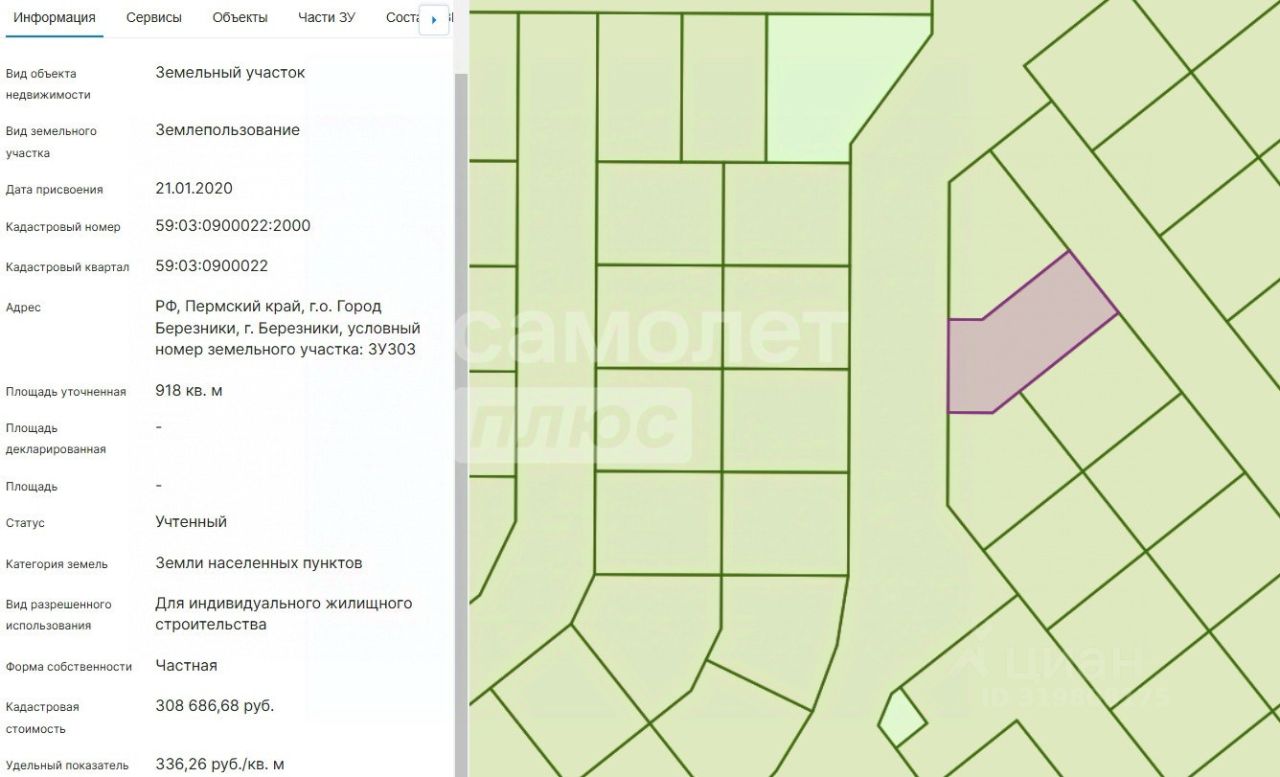Click the assignment date 21.01.2020

point(194,188)
